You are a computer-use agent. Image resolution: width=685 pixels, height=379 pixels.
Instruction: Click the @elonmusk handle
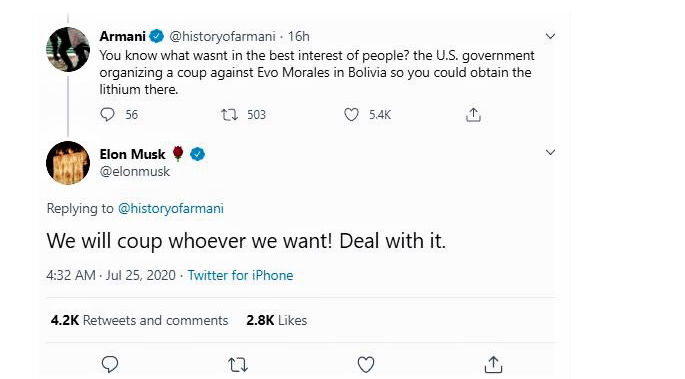click(135, 172)
